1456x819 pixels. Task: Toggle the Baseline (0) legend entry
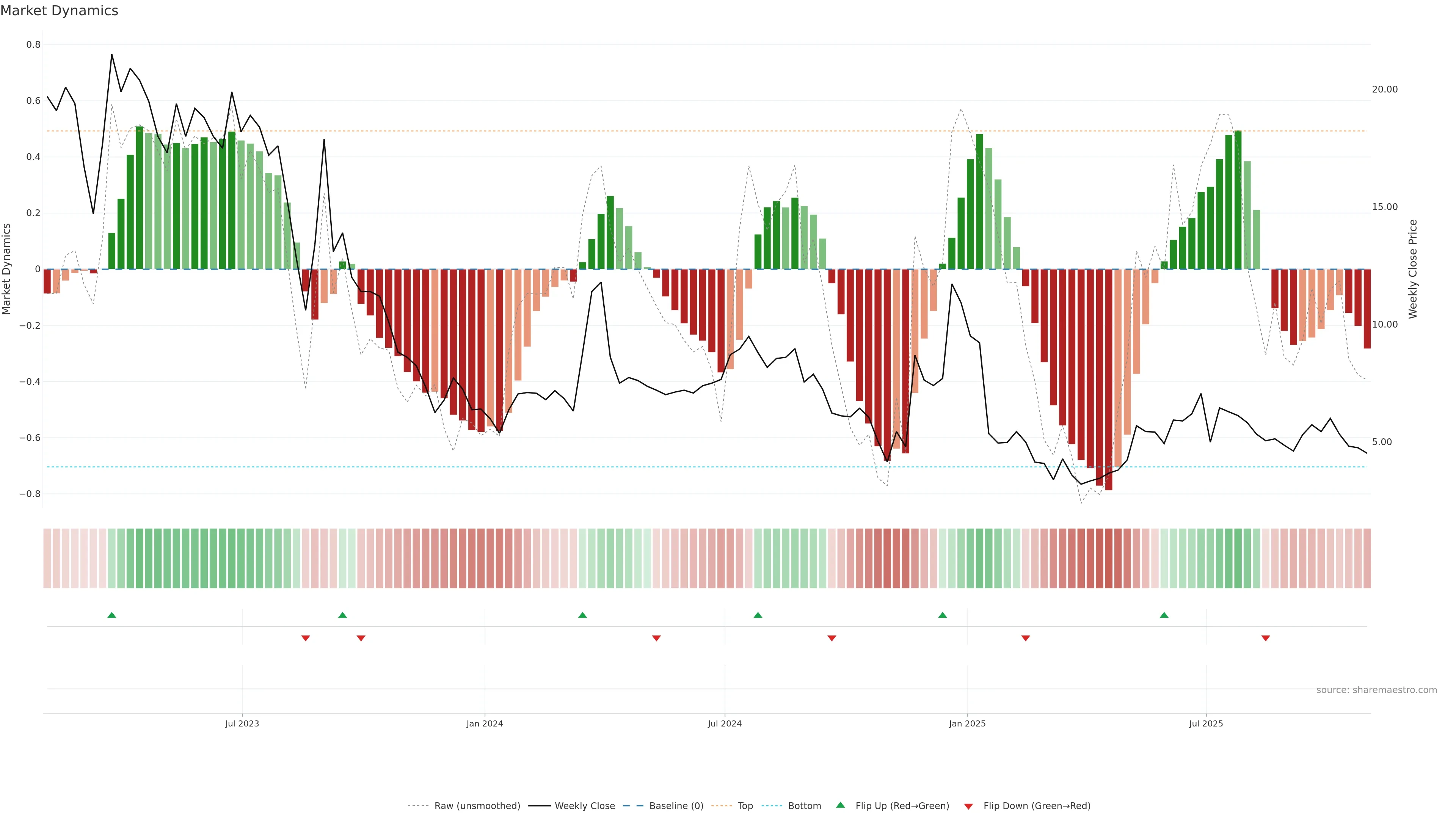click(x=676, y=806)
